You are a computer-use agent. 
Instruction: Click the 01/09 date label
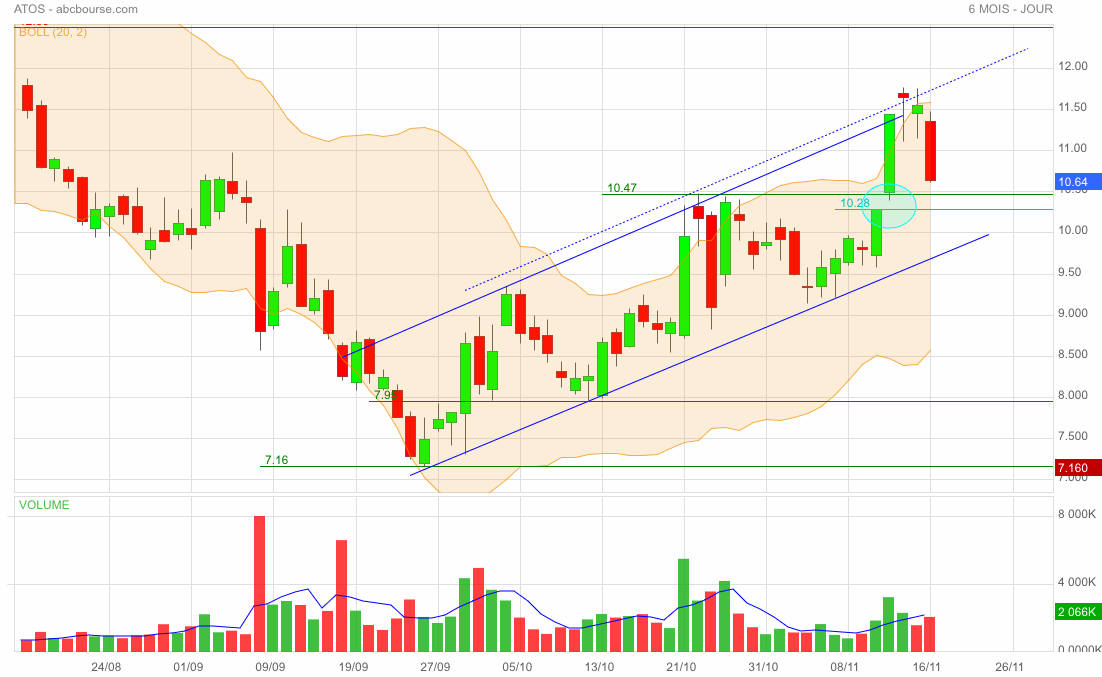[188, 667]
